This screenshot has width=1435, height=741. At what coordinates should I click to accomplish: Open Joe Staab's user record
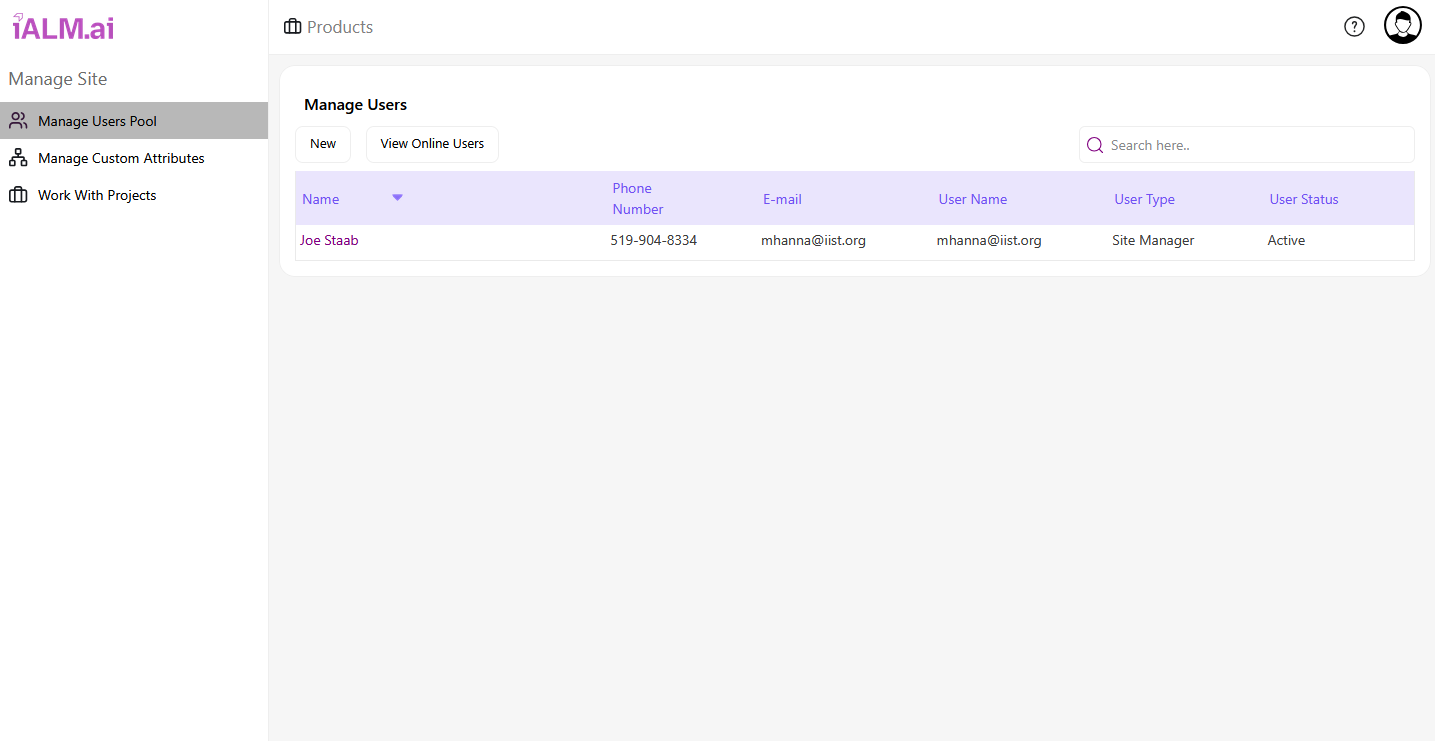tap(329, 240)
